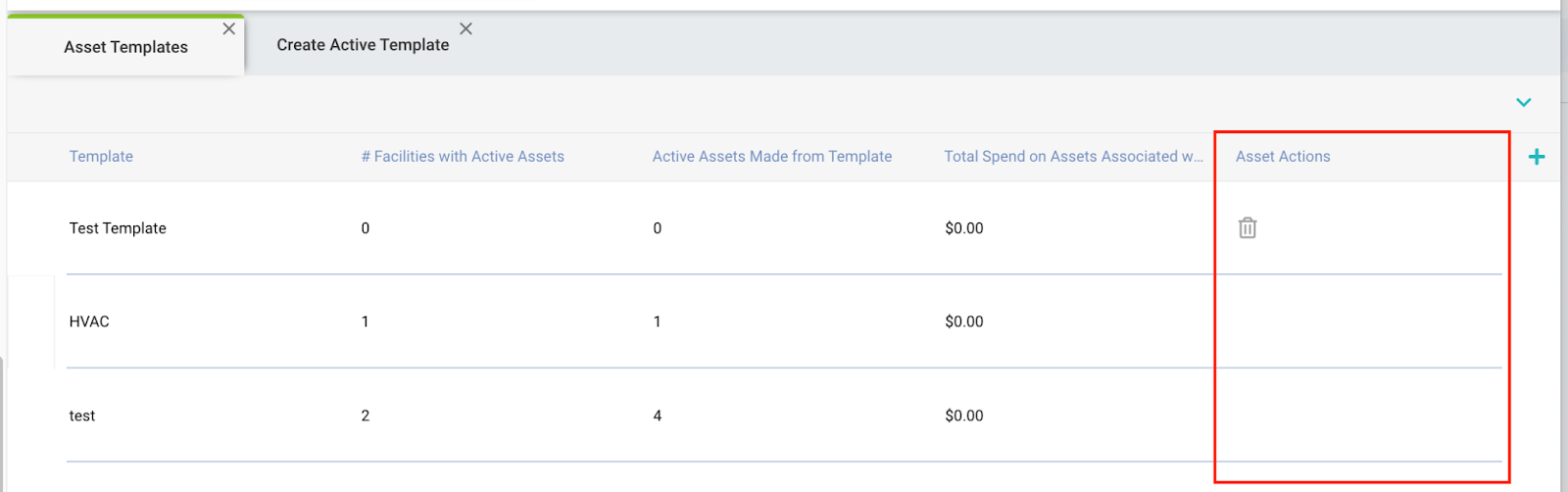Sort by the Template column header
Screen dimensions: 1568x492
tap(101, 157)
